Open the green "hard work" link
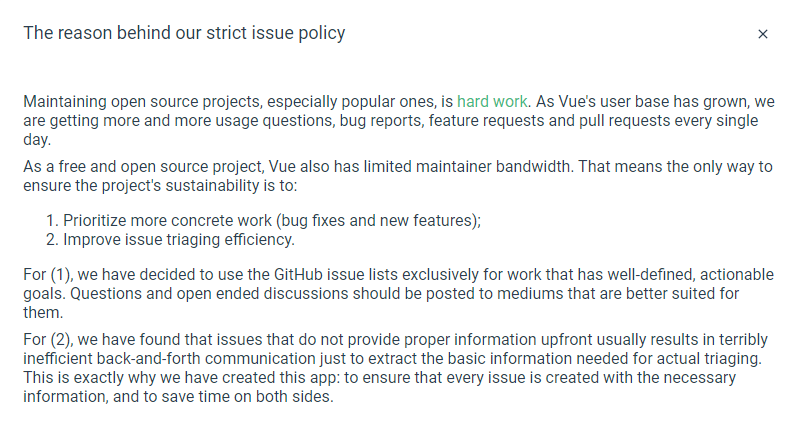Screen dimensions: 790x432 tap(493, 101)
